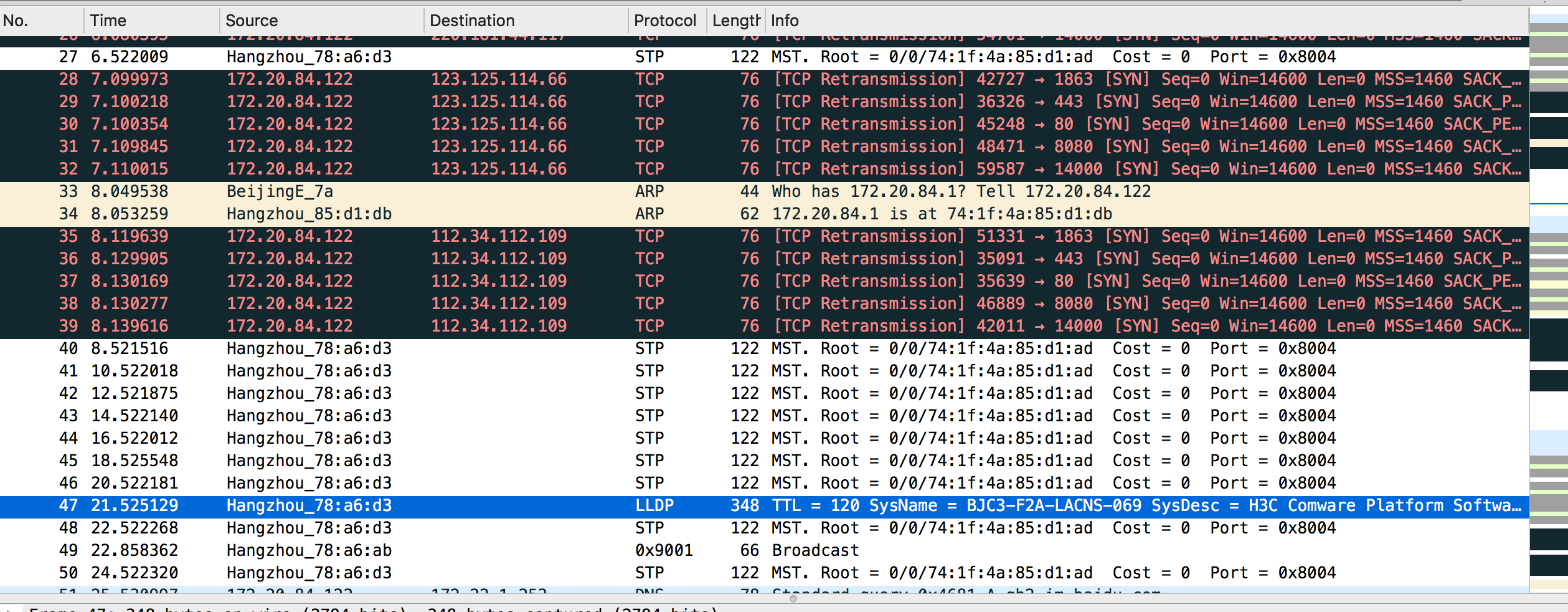This screenshot has width=1568, height=612.
Task: Sort packets by the Time column
Action: tap(149, 20)
